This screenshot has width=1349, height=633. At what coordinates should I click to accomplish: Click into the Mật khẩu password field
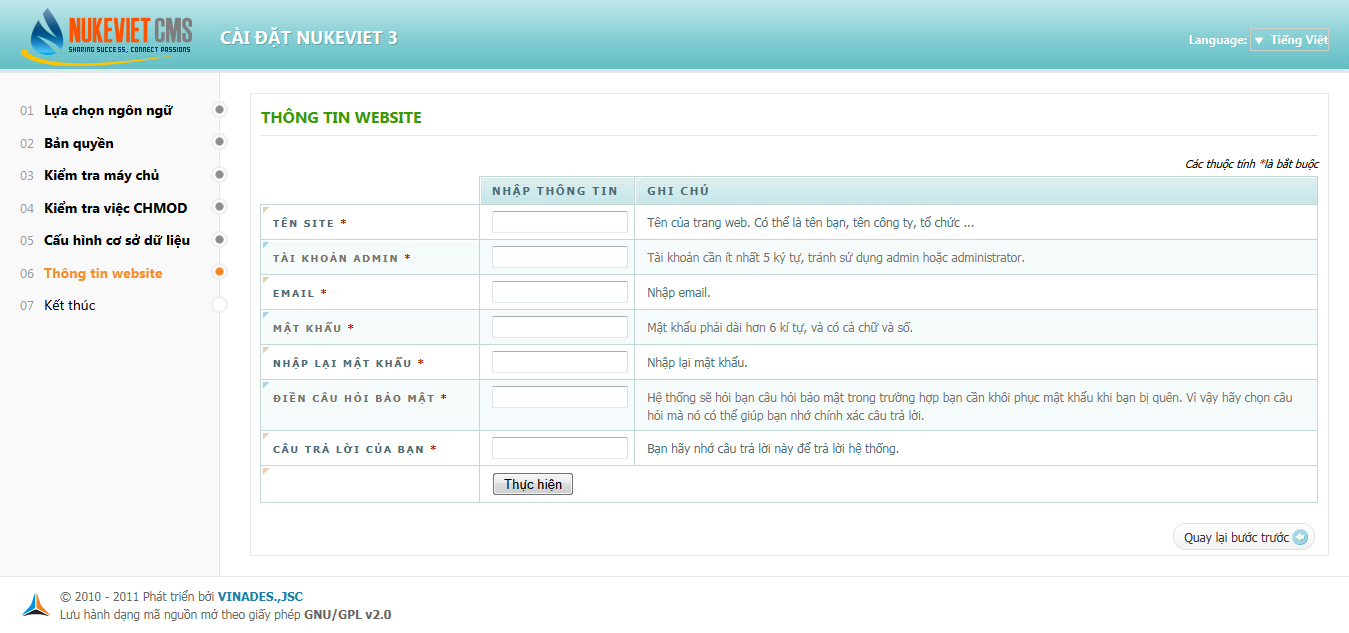pyautogui.click(x=559, y=327)
